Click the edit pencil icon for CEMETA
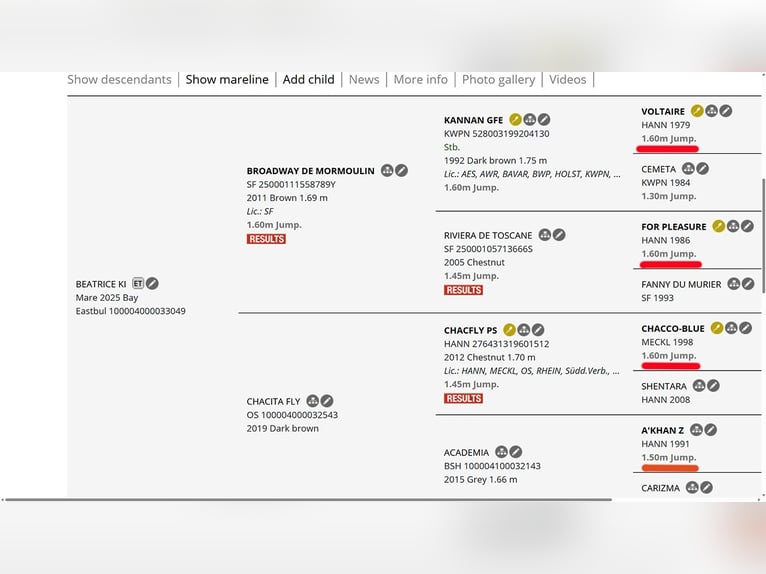The height and width of the screenshot is (574, 766). [x=702, y=169]
